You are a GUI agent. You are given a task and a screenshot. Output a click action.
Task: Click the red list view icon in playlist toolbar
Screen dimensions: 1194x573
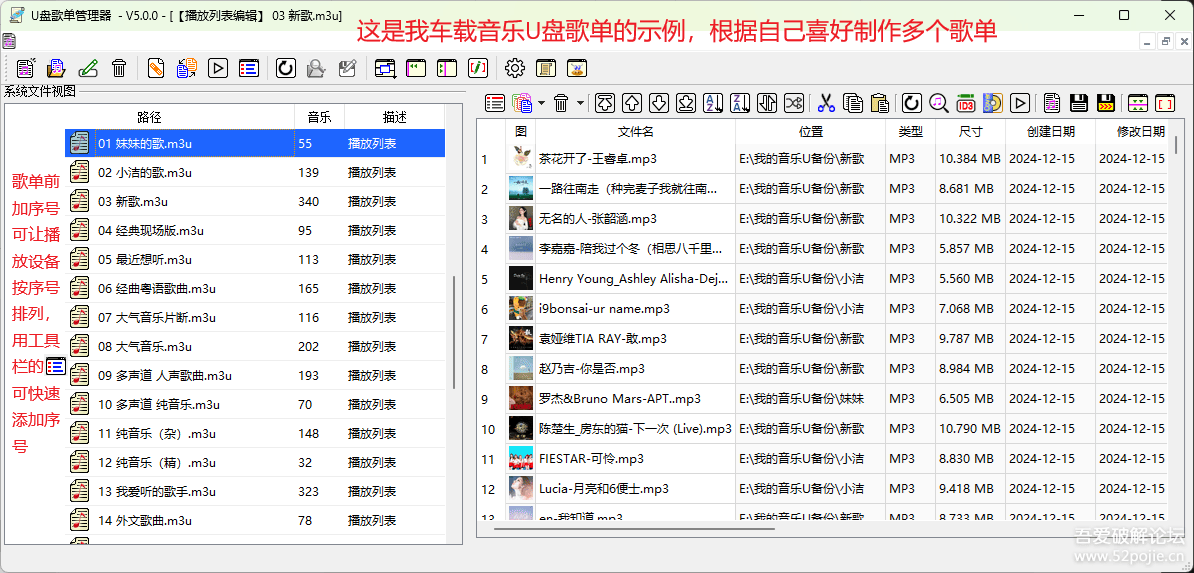coord(495,102)
